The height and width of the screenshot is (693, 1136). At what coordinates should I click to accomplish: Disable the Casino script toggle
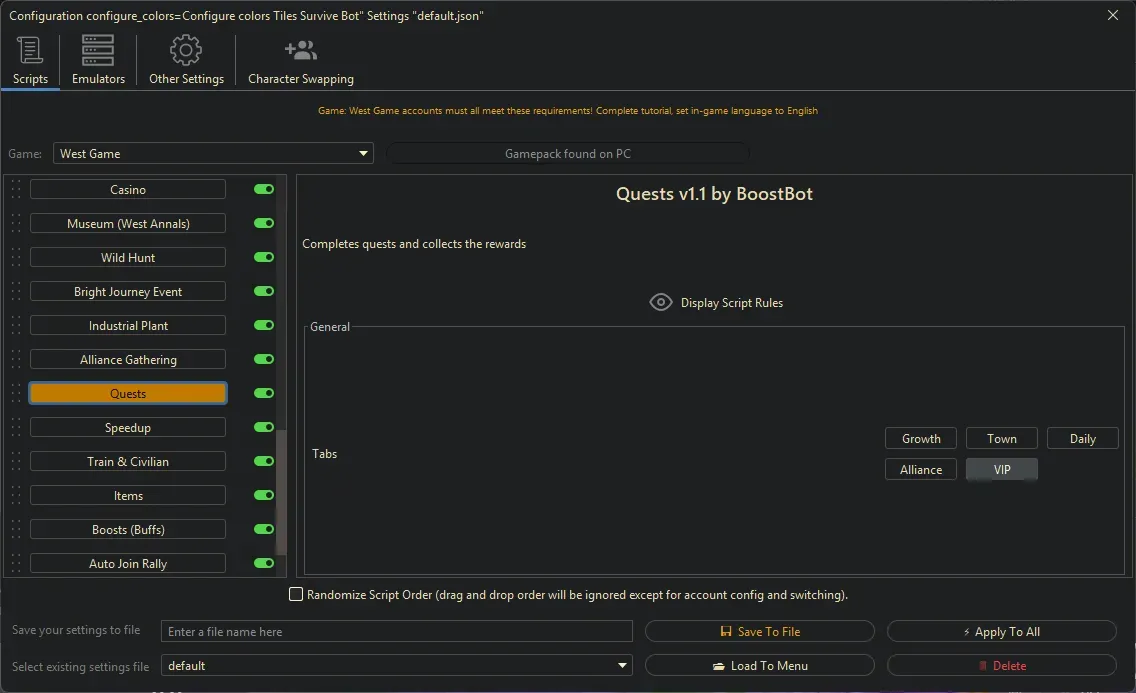262,189
